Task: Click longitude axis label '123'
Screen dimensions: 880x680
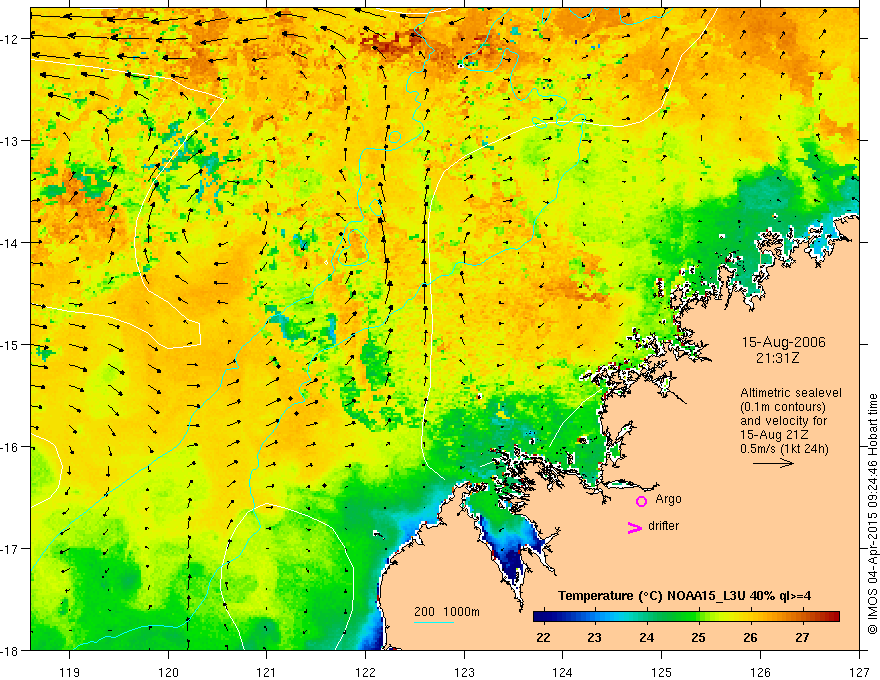Action: pyautogui.click(x=464, y=672)
